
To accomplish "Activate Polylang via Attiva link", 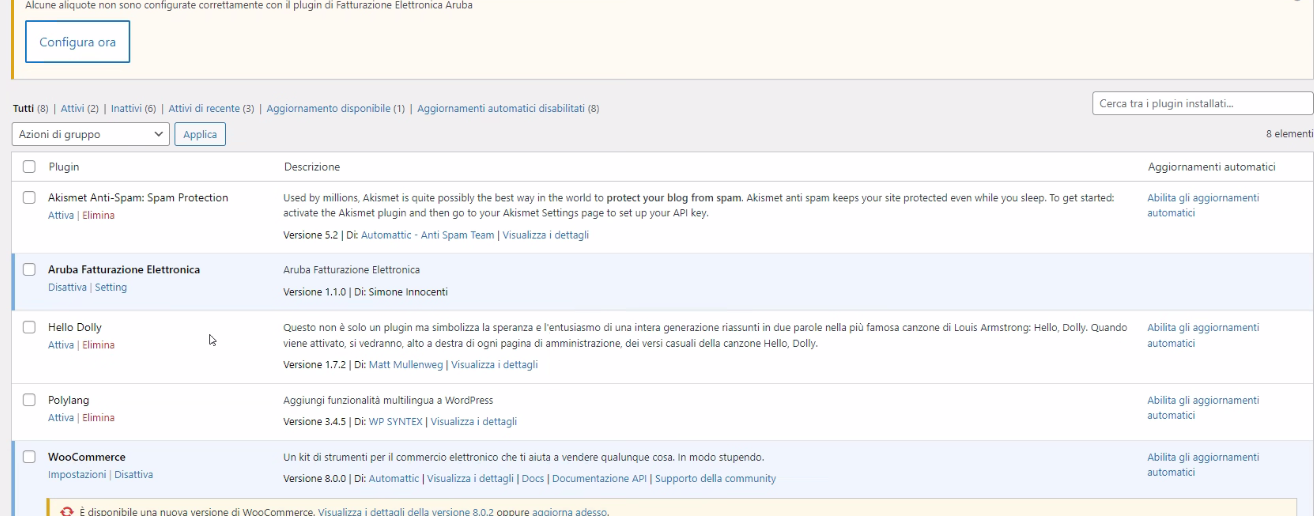I will (61, 418).
